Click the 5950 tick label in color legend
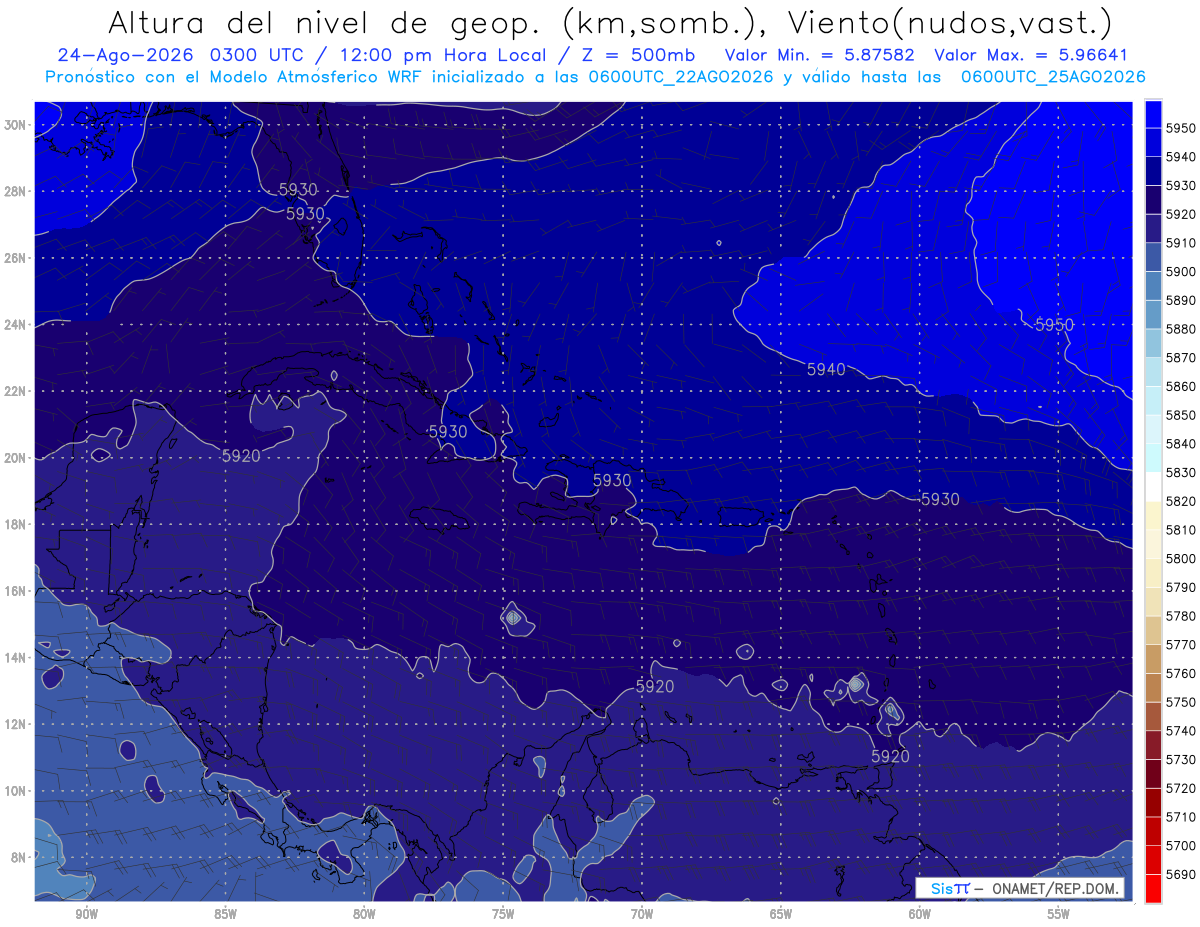Viewport: 1200px width, 927px height. click(1181, 129)
